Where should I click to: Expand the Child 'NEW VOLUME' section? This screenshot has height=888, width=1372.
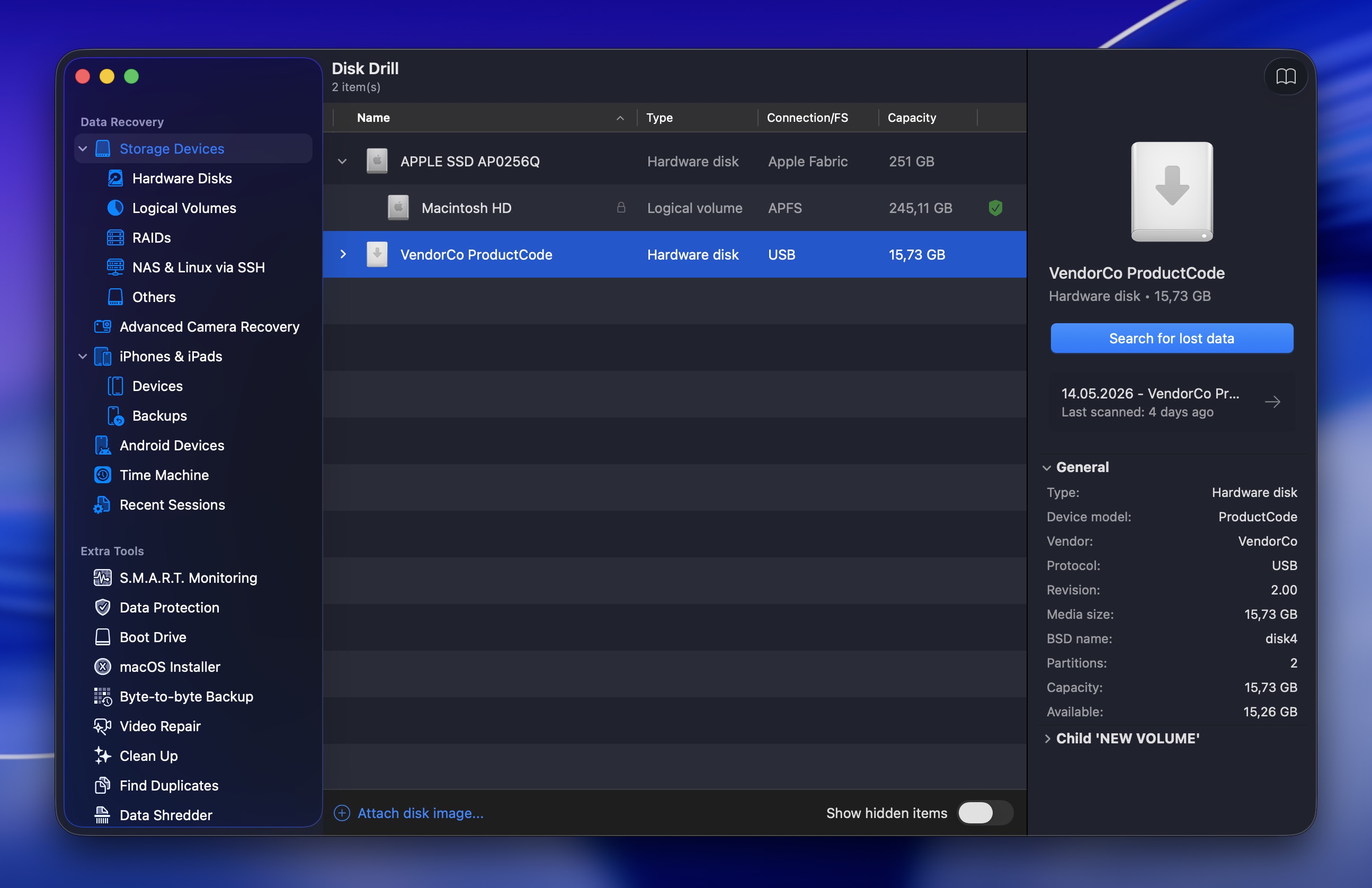[1047, 739]
